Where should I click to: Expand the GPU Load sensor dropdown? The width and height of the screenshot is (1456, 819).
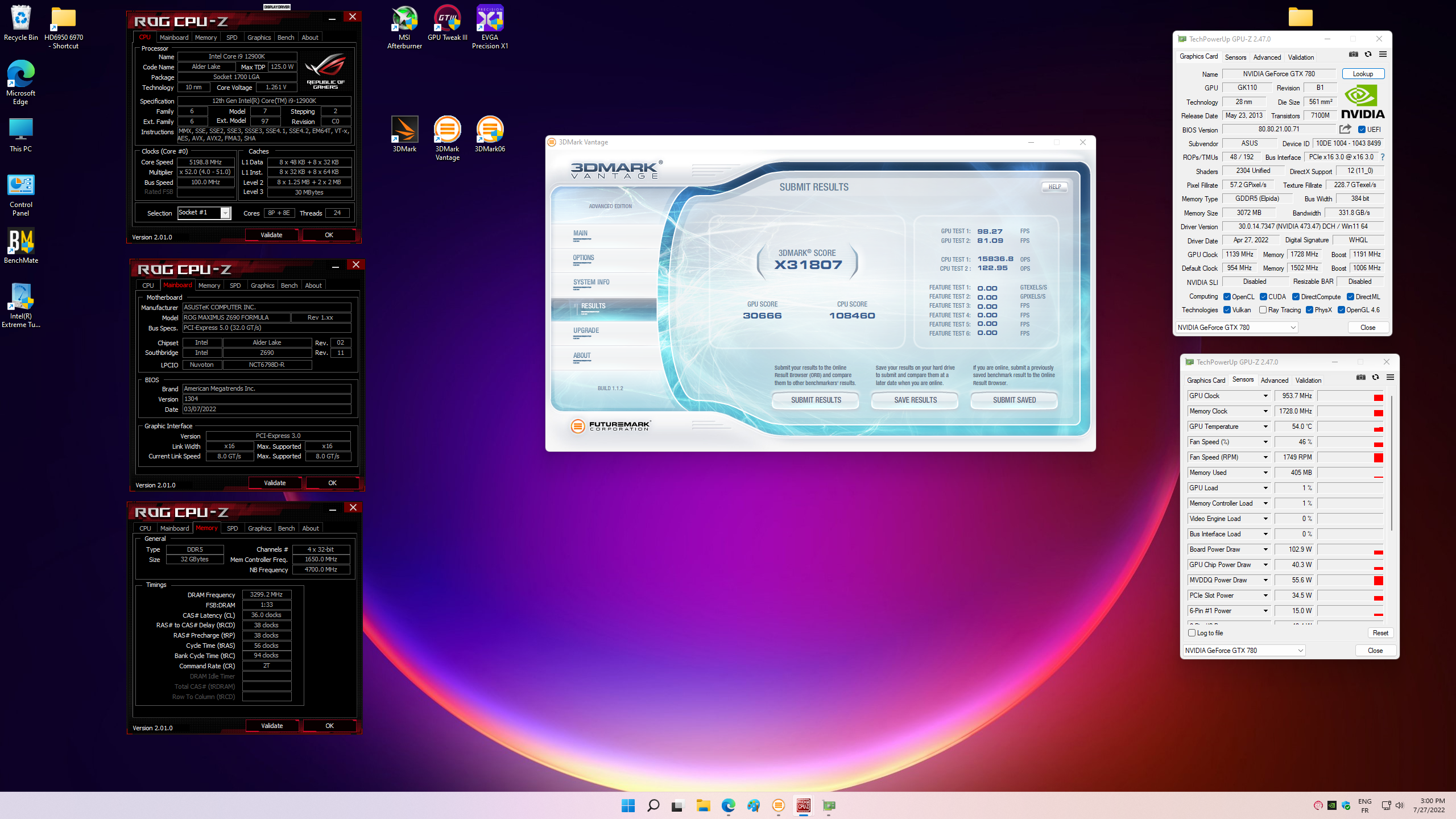click(x=1265, y=488)
